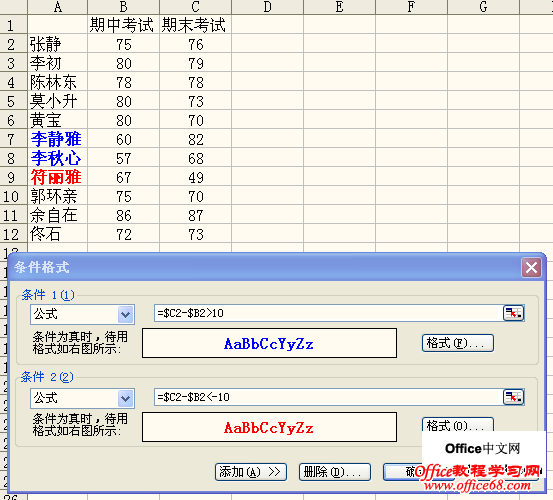Select column E header
Image resolution: width=553 pixels, height=500 pixels.
point(339,7)
